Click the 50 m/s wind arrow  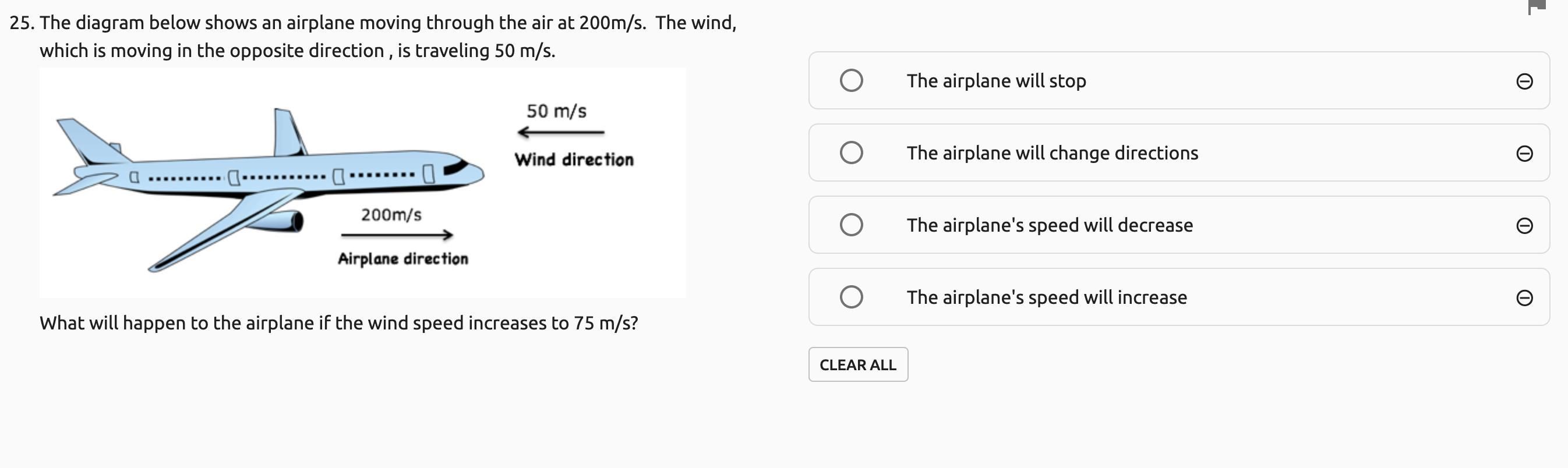[560, 132]
